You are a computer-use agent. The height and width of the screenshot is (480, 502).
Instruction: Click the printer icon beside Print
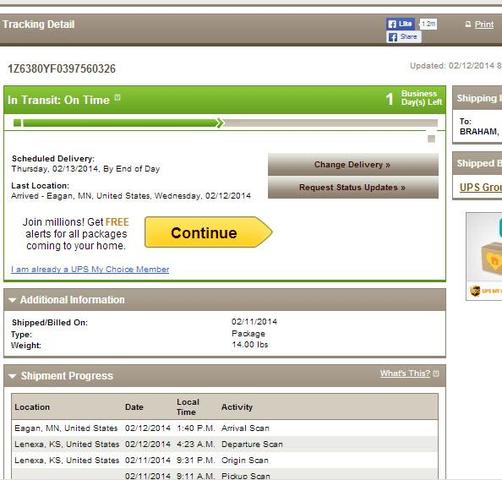(x=468, y=24)
